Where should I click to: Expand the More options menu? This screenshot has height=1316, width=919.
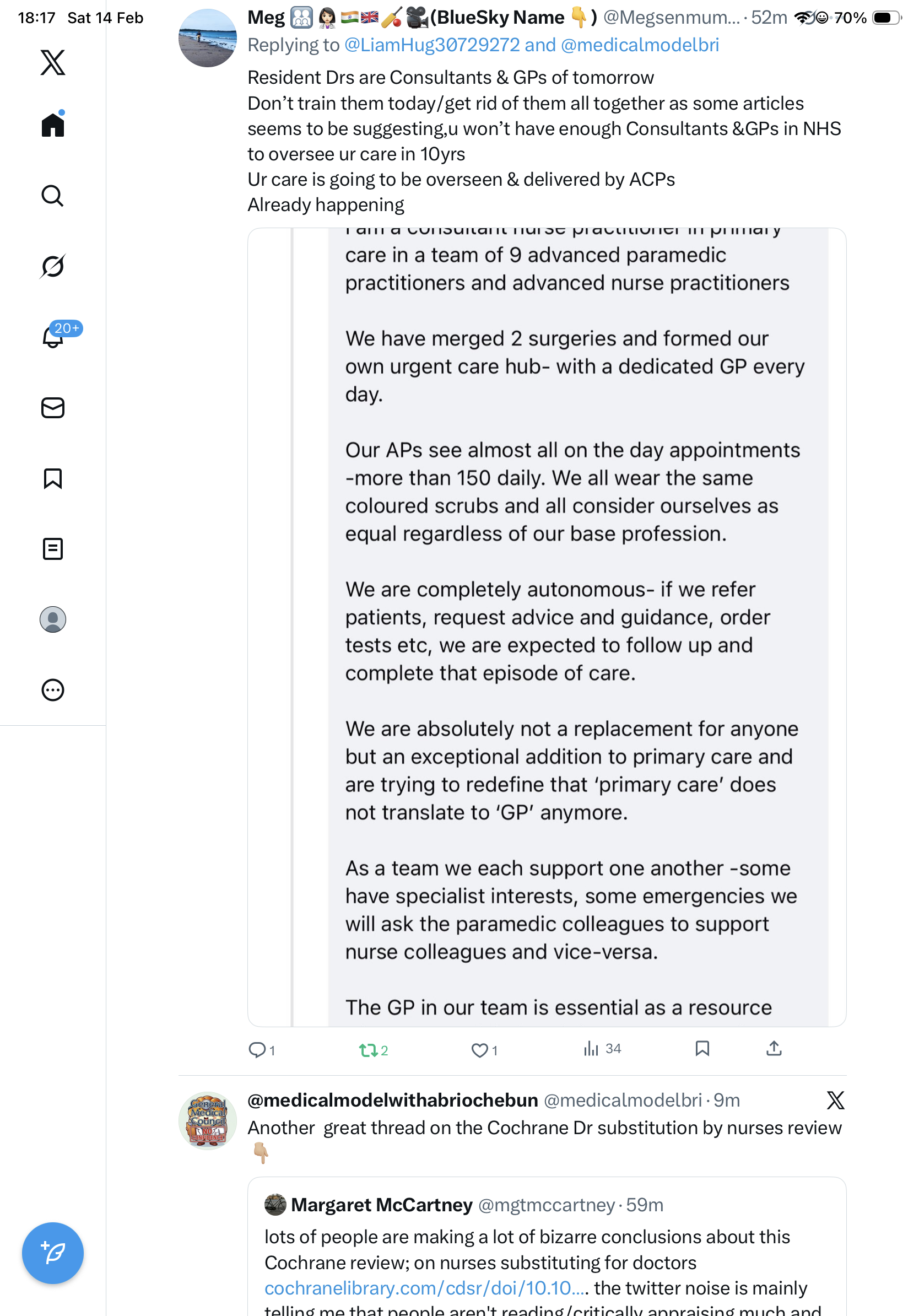[x=53, y=690]
